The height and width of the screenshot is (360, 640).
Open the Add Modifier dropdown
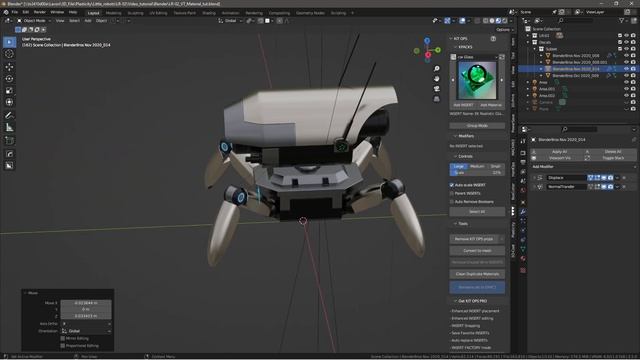pos(584,167)
